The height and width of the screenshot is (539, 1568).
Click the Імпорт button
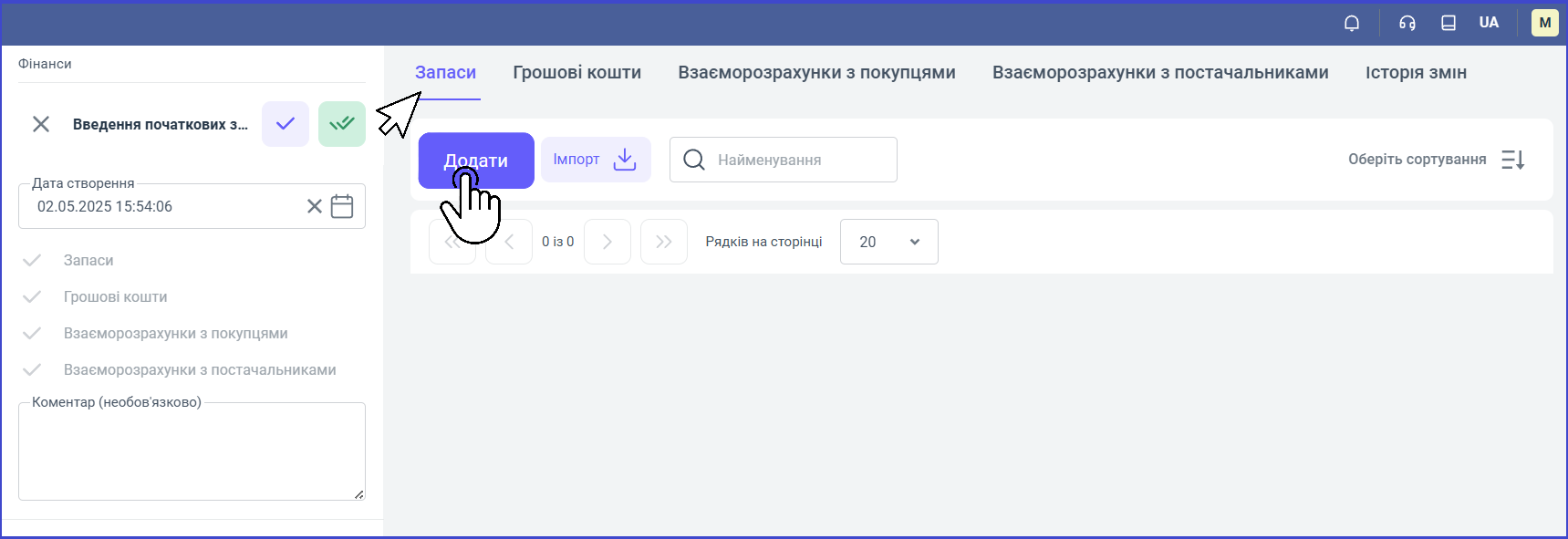596,160
